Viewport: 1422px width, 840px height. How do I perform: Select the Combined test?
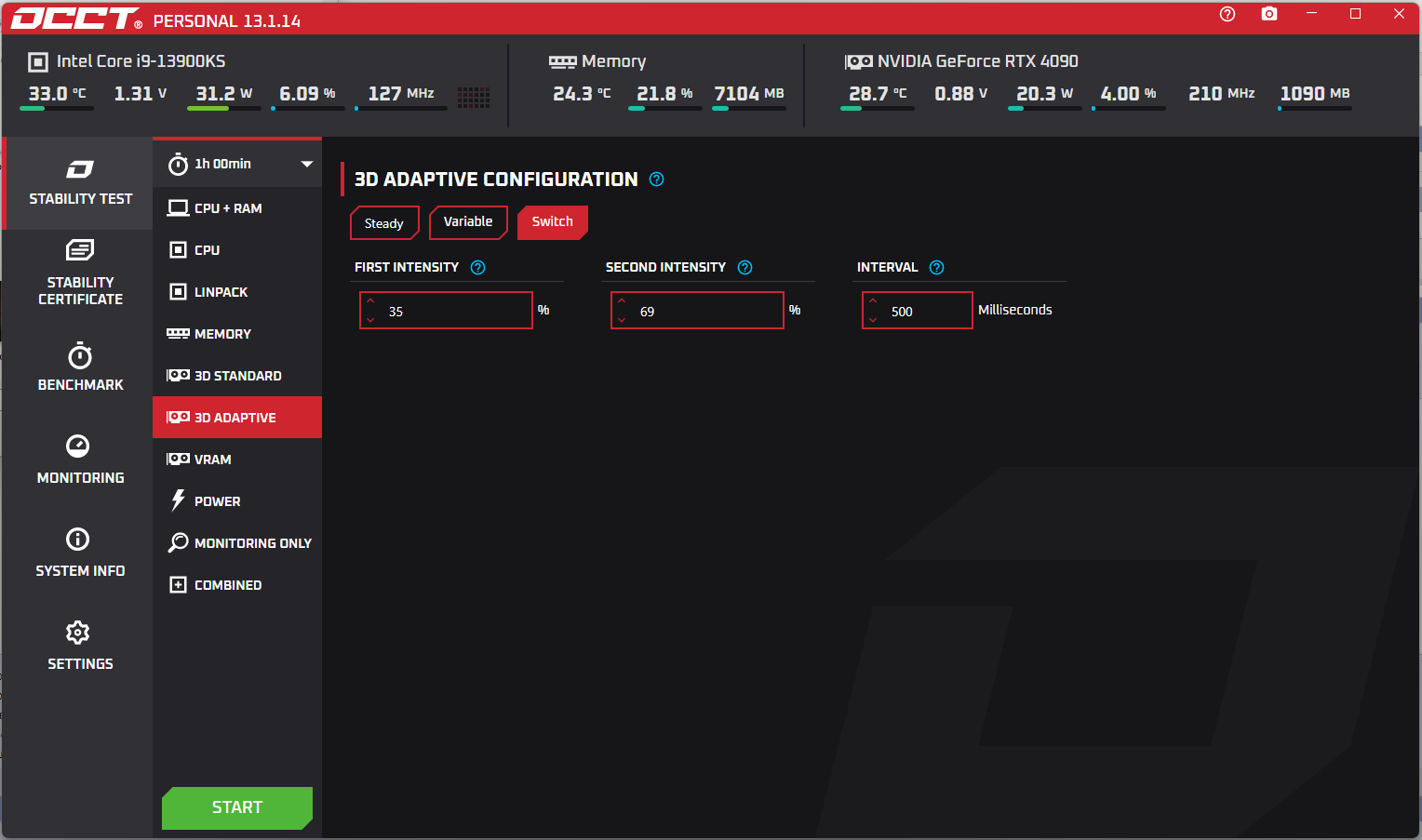(237, 585)
